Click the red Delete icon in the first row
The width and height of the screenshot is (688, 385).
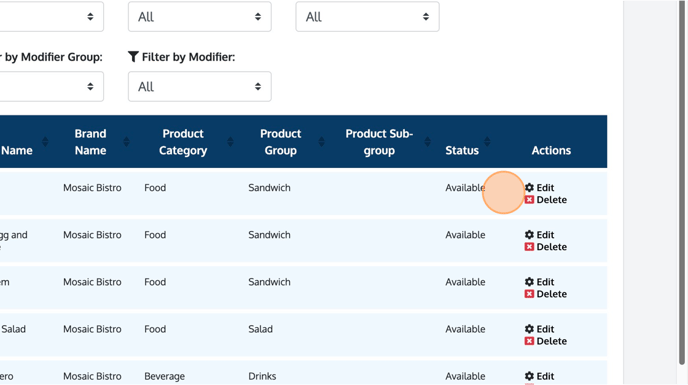pyautogui.click(x=529, y=200)
